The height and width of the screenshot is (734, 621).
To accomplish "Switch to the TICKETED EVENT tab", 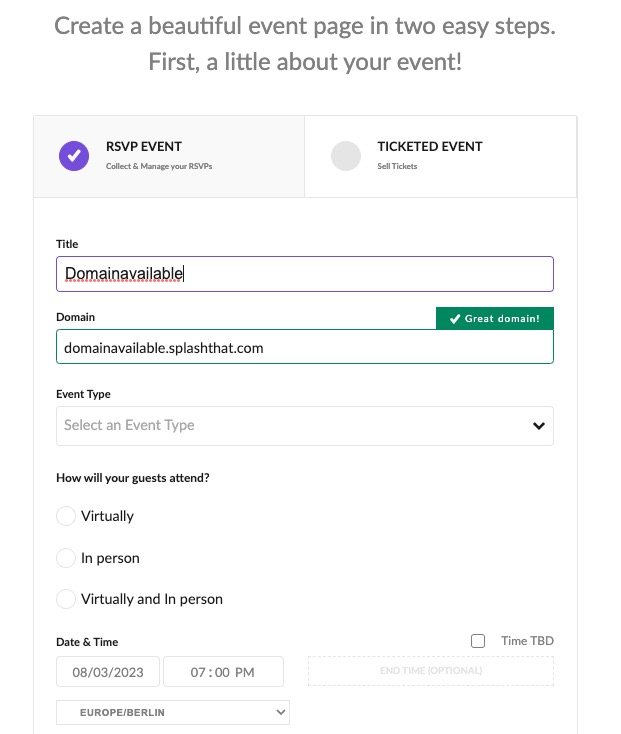I will point(430,147).
